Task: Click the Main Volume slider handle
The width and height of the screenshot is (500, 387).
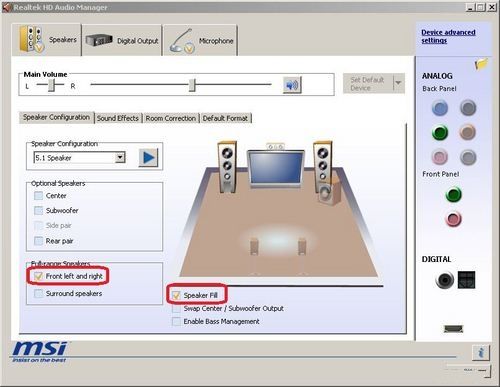Action: (x=192, y=85)
